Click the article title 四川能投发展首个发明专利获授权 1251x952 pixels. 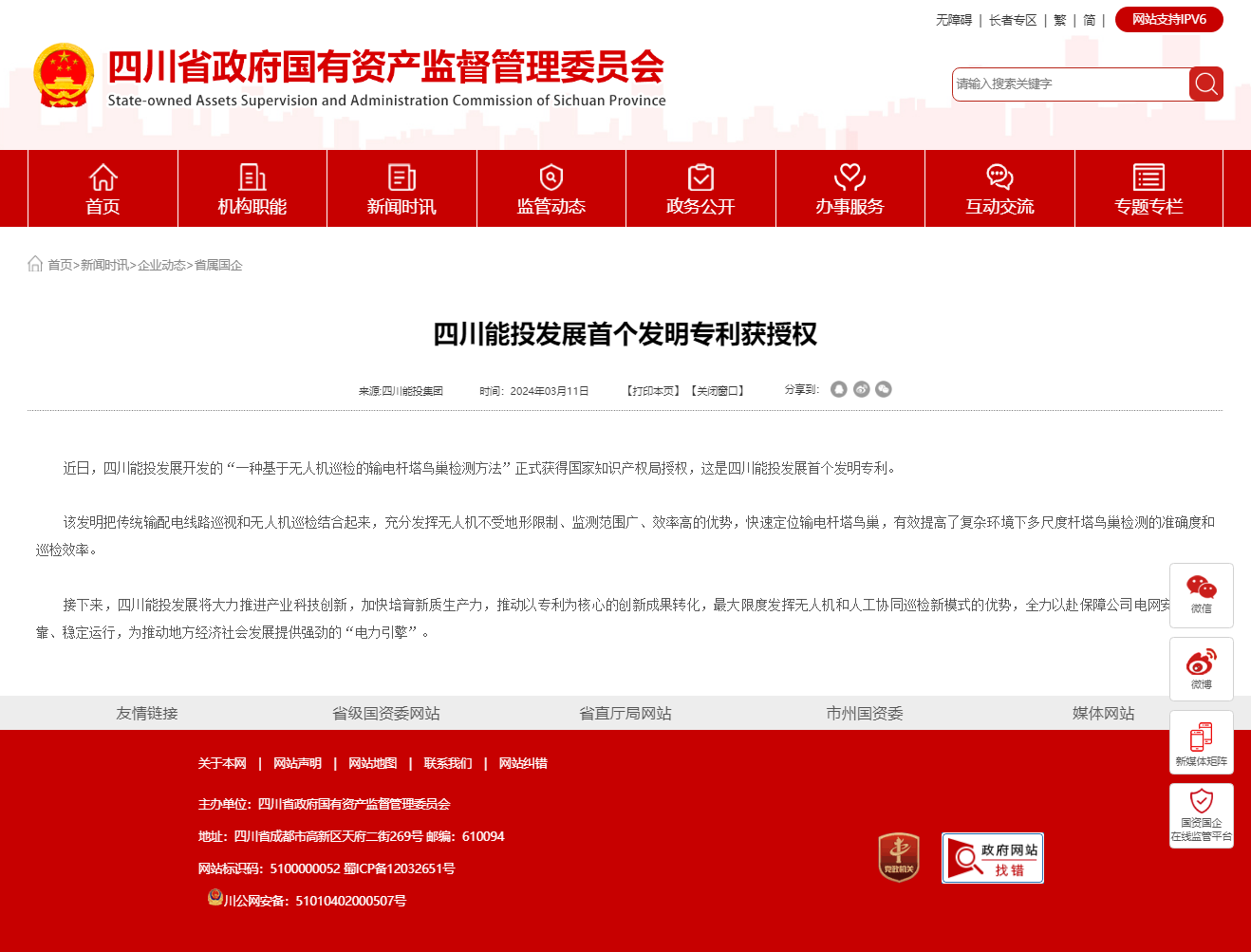(x=625, y=334)
